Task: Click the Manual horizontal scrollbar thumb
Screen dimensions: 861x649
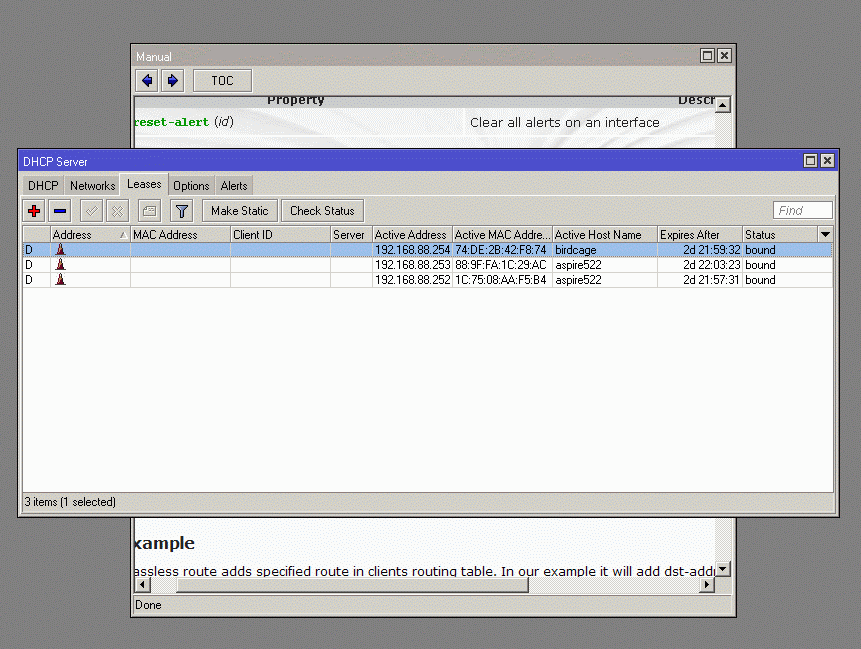Action: tap(352, 585)
